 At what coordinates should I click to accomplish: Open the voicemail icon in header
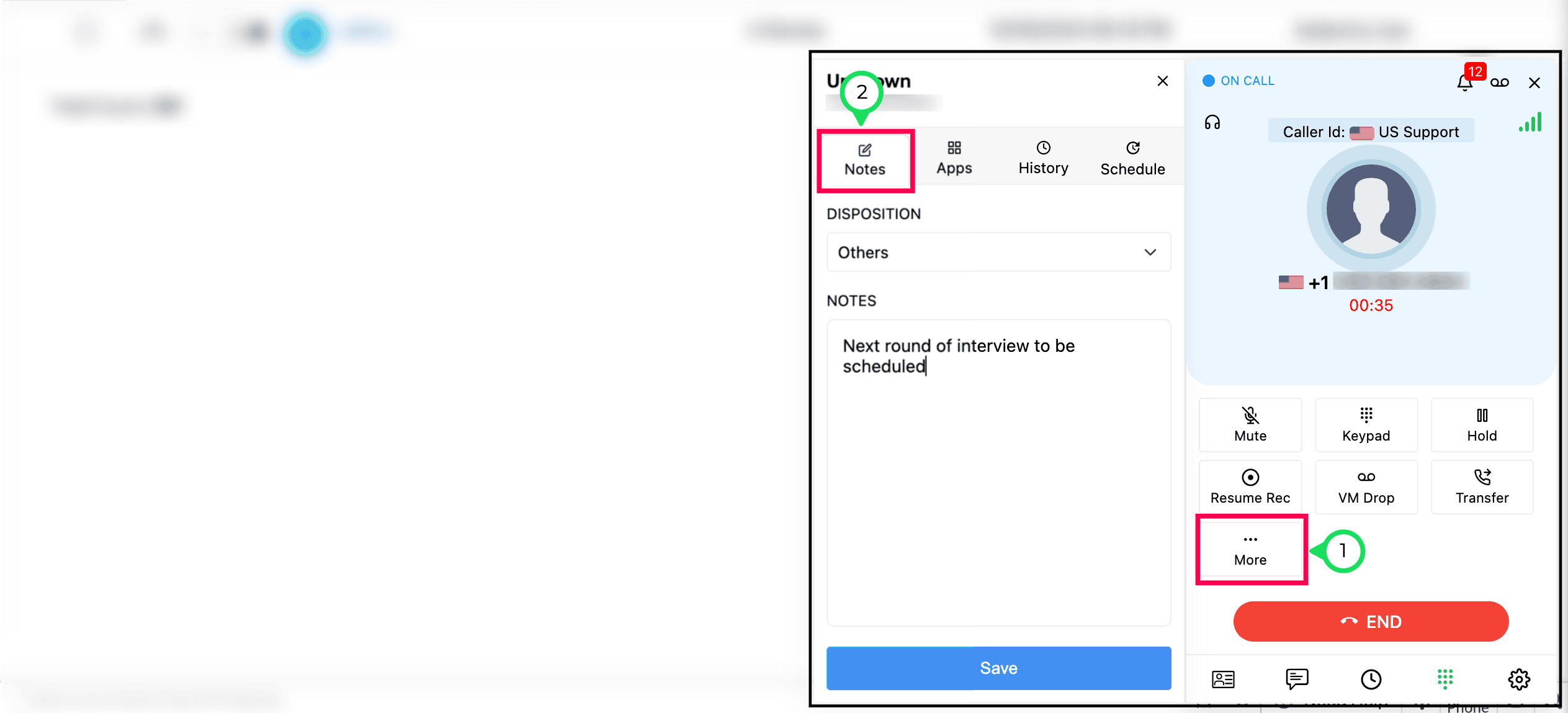tap(1500, 83)
